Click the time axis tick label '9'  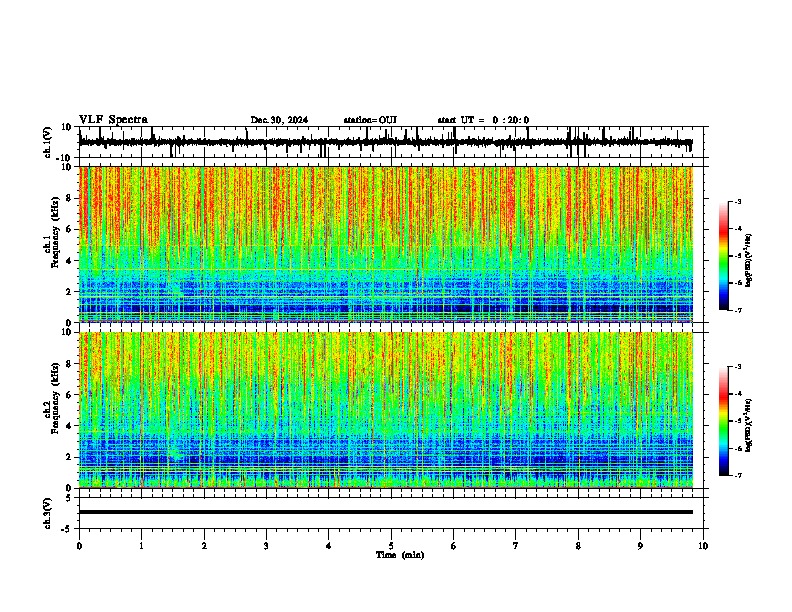[640, 546]
